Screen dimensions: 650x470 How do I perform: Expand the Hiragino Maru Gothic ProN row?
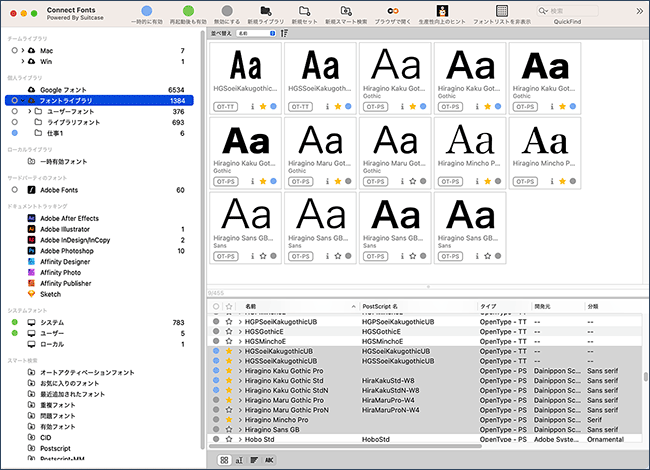240,410
